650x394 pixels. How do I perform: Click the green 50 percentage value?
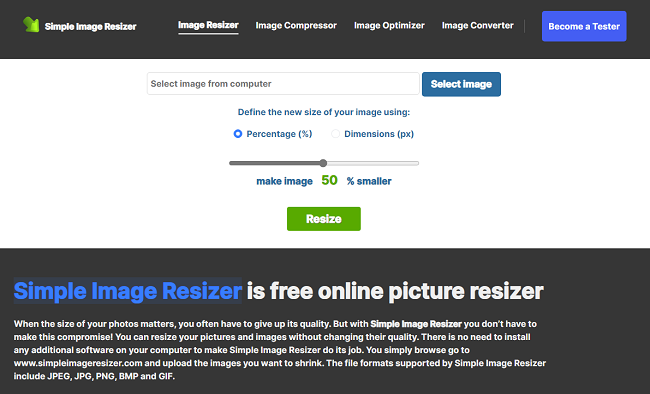click(x=330, y=180)
